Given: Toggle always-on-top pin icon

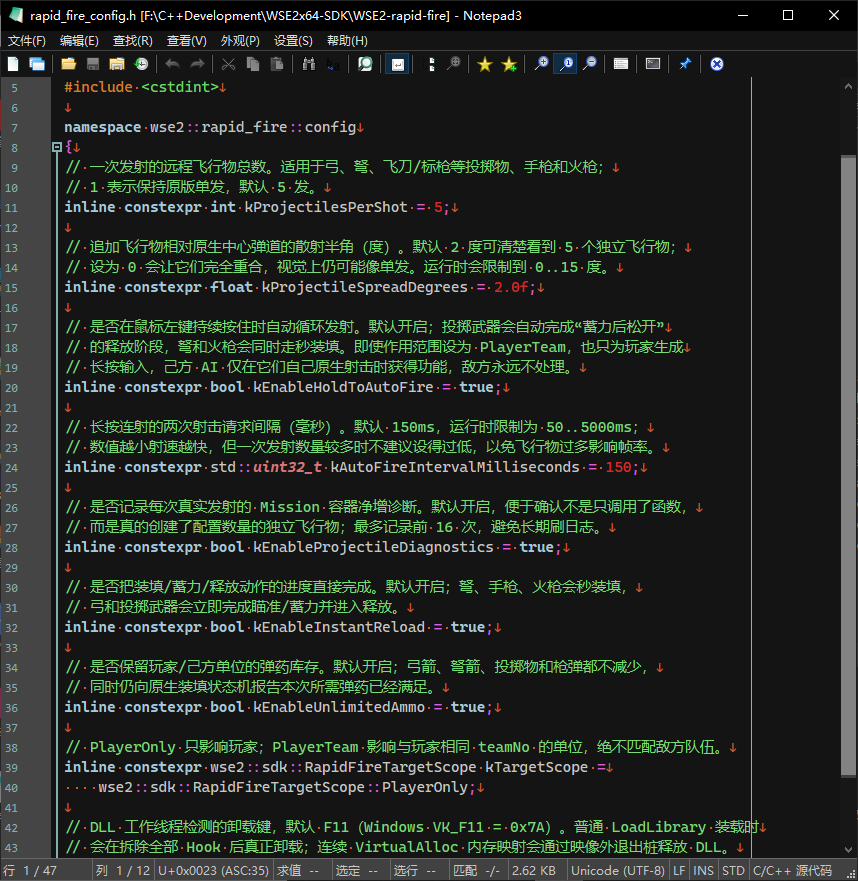Looking at the screenshot, I should click(684, 64).
